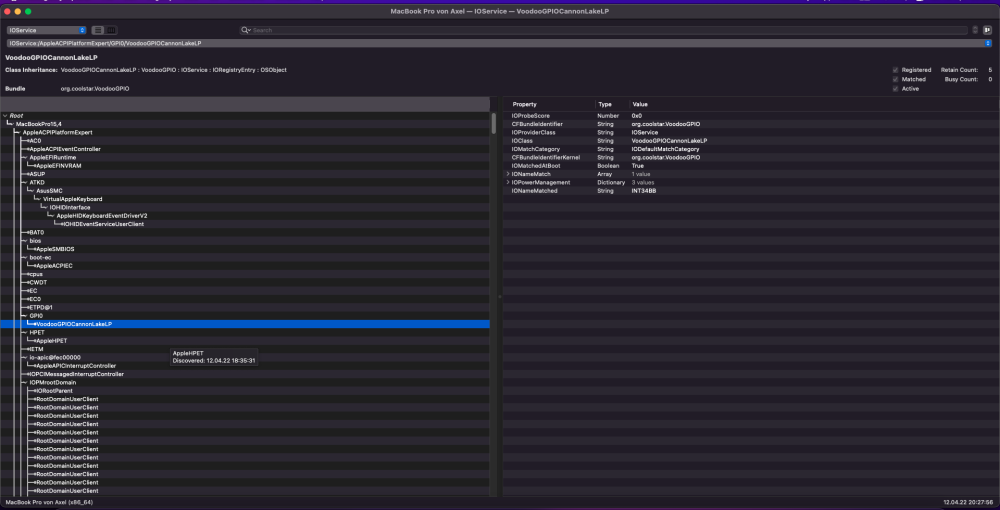
Task: Click the search result stepper arrows
Action: point(975,30)
